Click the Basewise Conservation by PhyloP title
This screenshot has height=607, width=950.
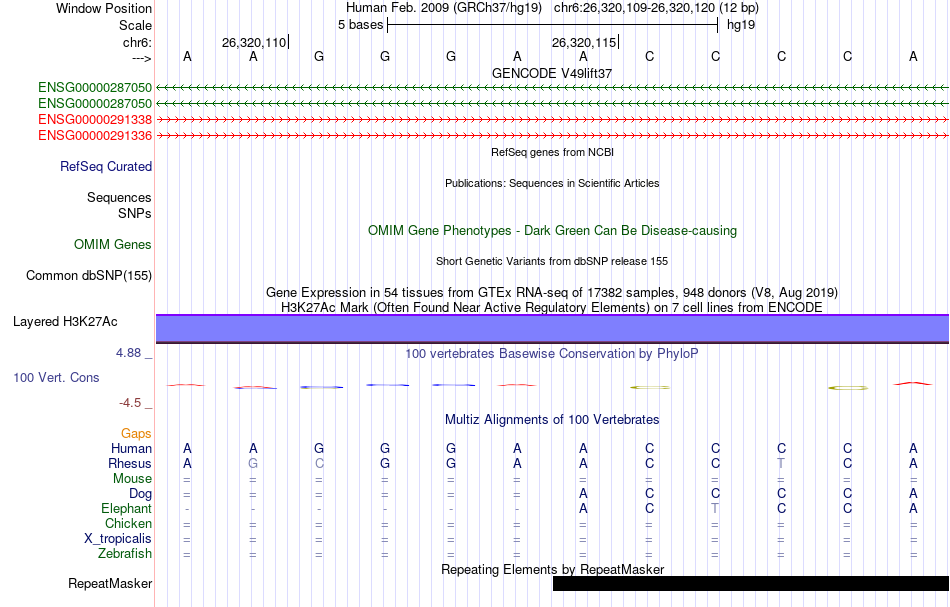pos(552,354)
